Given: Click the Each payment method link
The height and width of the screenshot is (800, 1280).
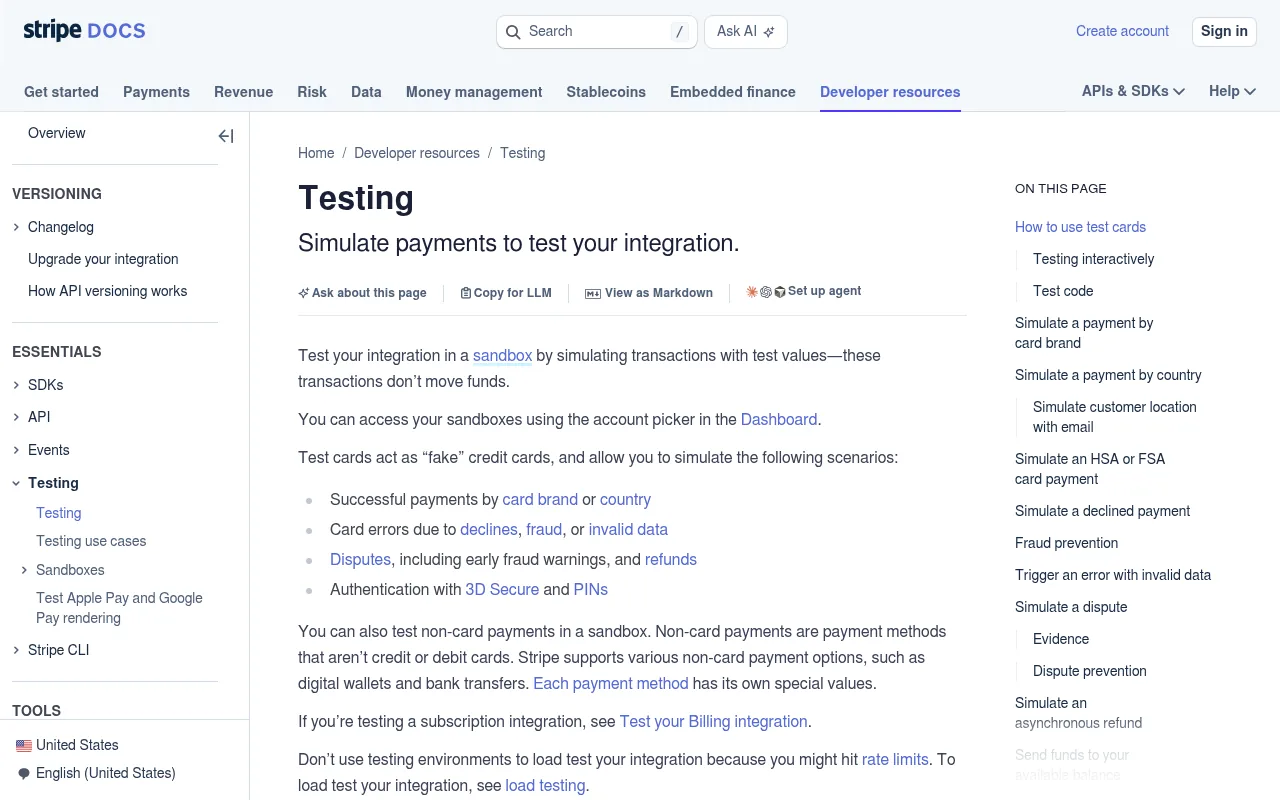Looking at the screenshot, I should [611, 683].
